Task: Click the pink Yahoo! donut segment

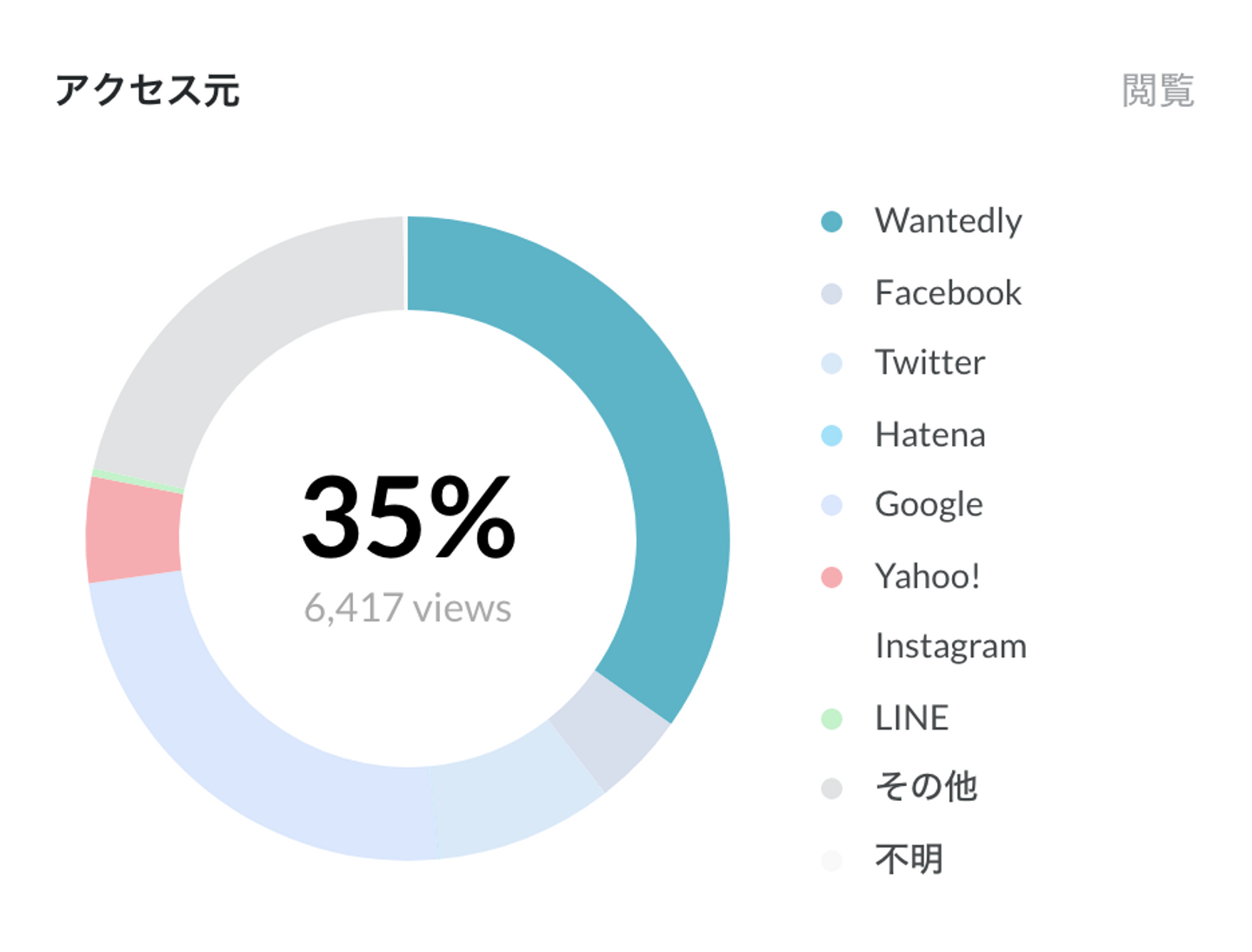Action: click(x=132, y=530)
